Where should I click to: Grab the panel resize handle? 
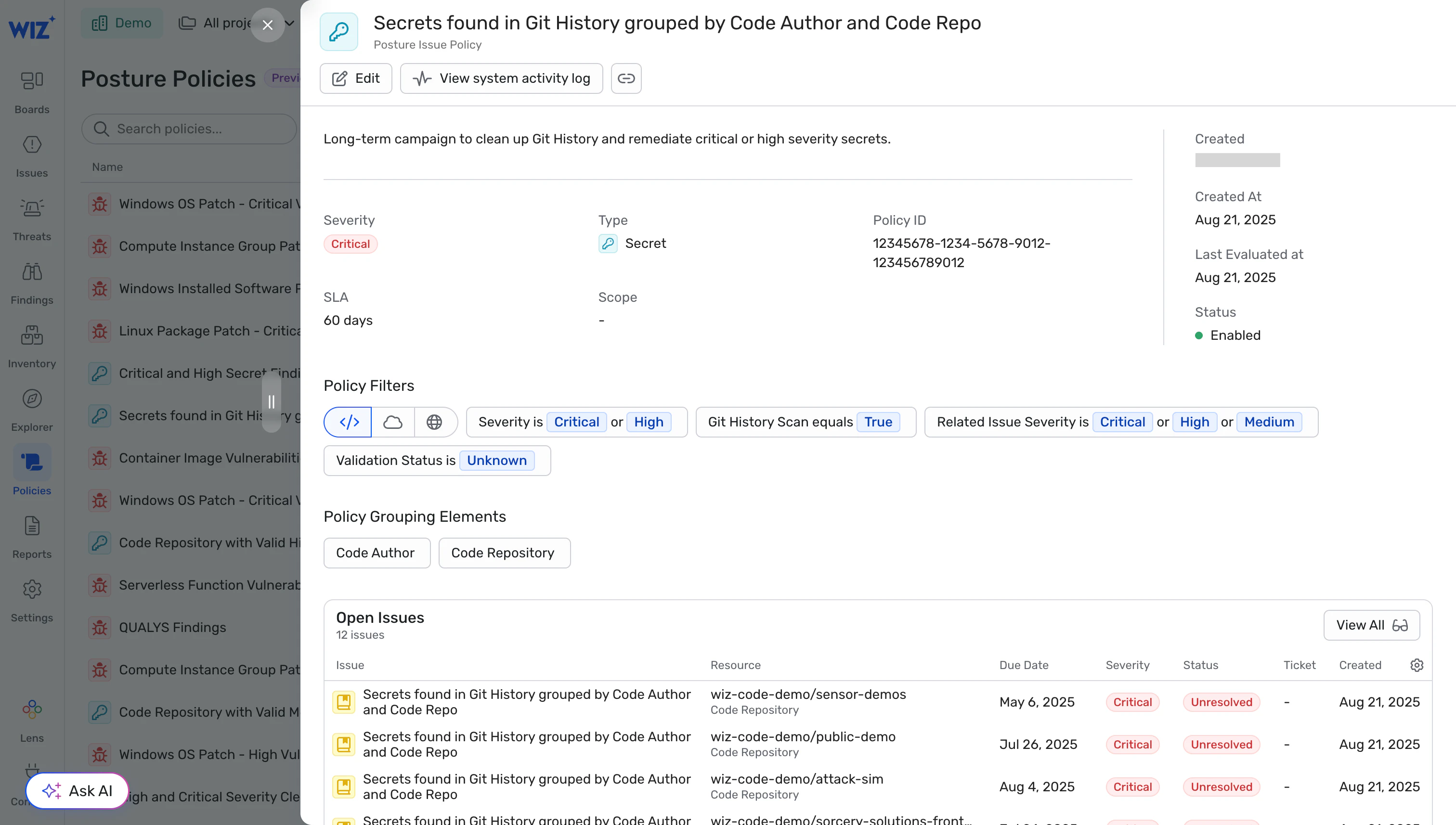pyautogui.click(x=272, y=402)
